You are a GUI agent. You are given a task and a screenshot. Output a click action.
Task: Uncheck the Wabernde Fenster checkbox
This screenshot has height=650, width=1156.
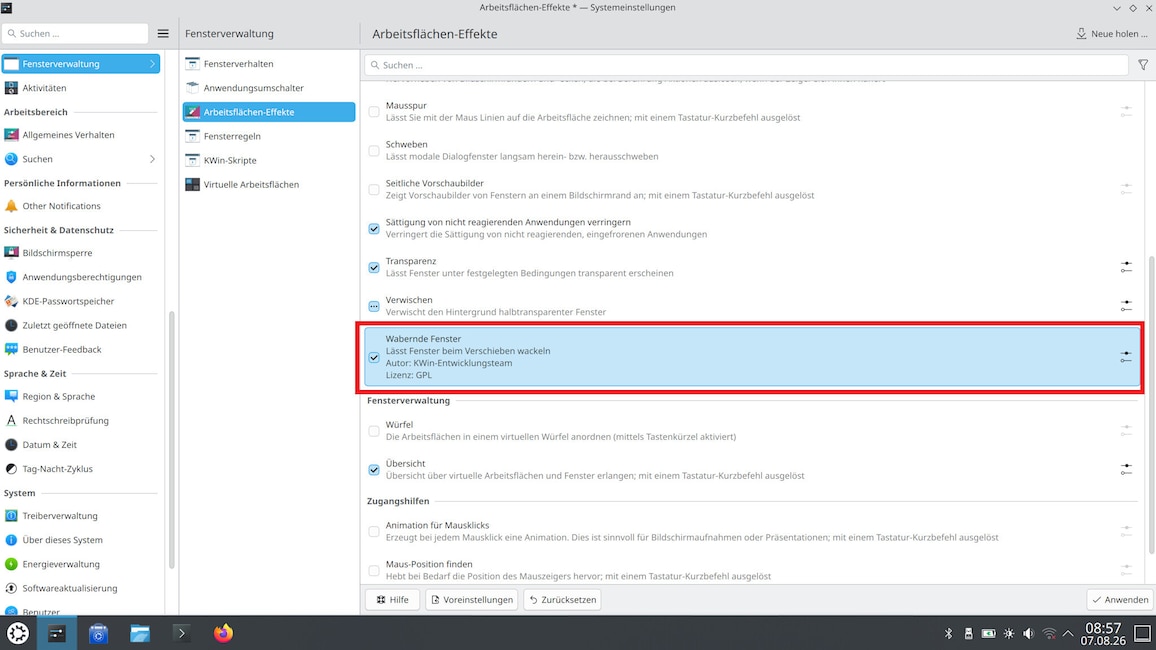374,357
